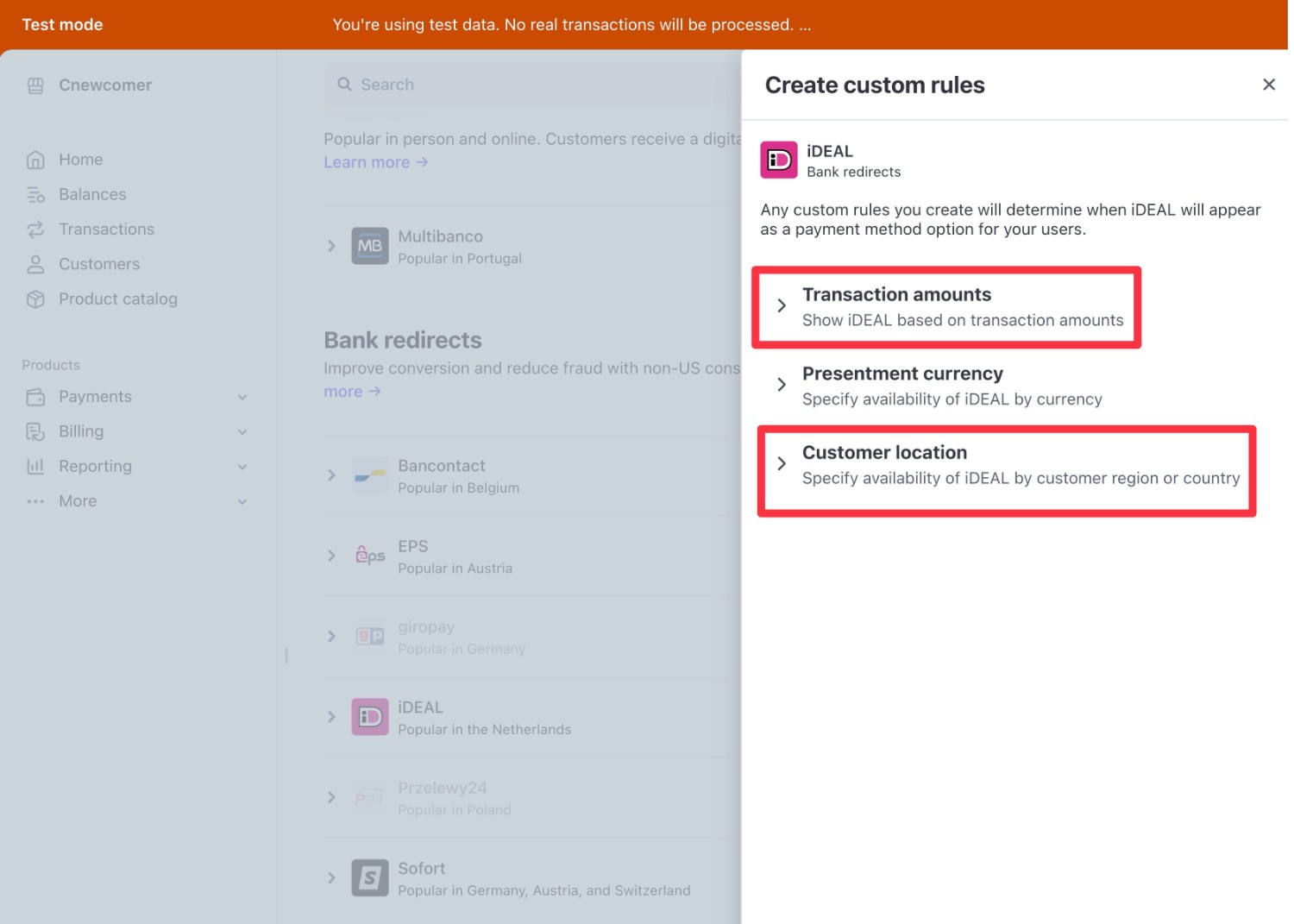Click 'Specify availability of iDEAL by currency' text
Screen dimensions: 1294x924
[x=952, y=399]
